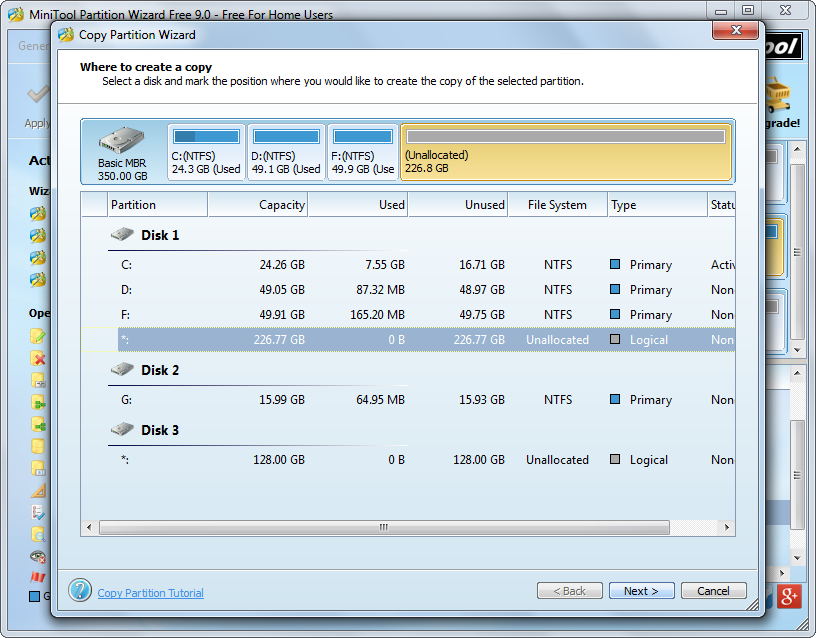Close the Copy Partition Wizard dialog
The width and height of the screenshot is (816, 638).
(735, 30)
